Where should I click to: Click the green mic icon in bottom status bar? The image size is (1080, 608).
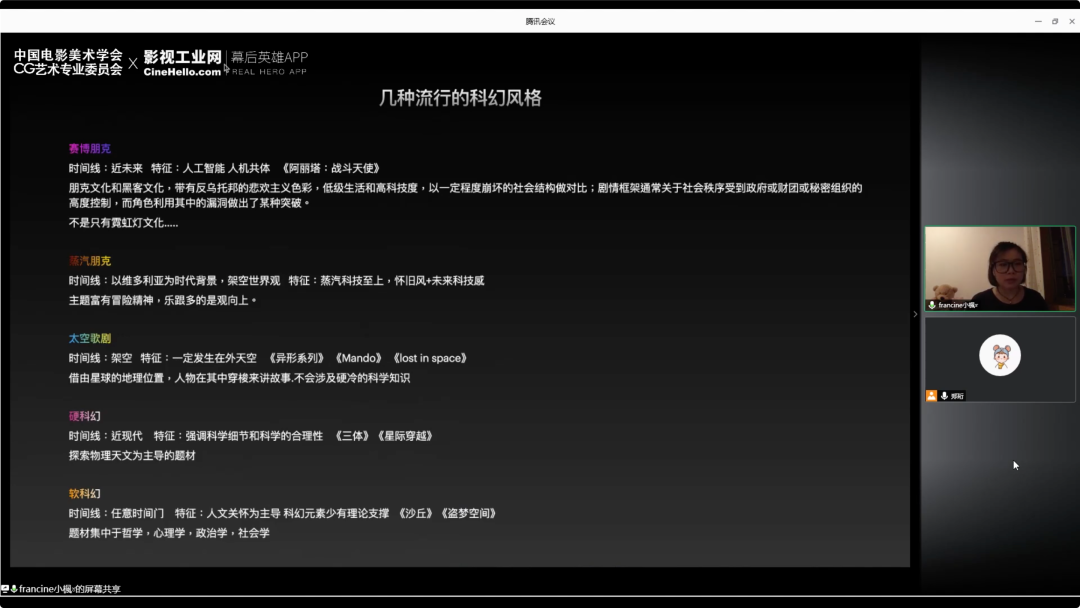click(x=14, y=589)
